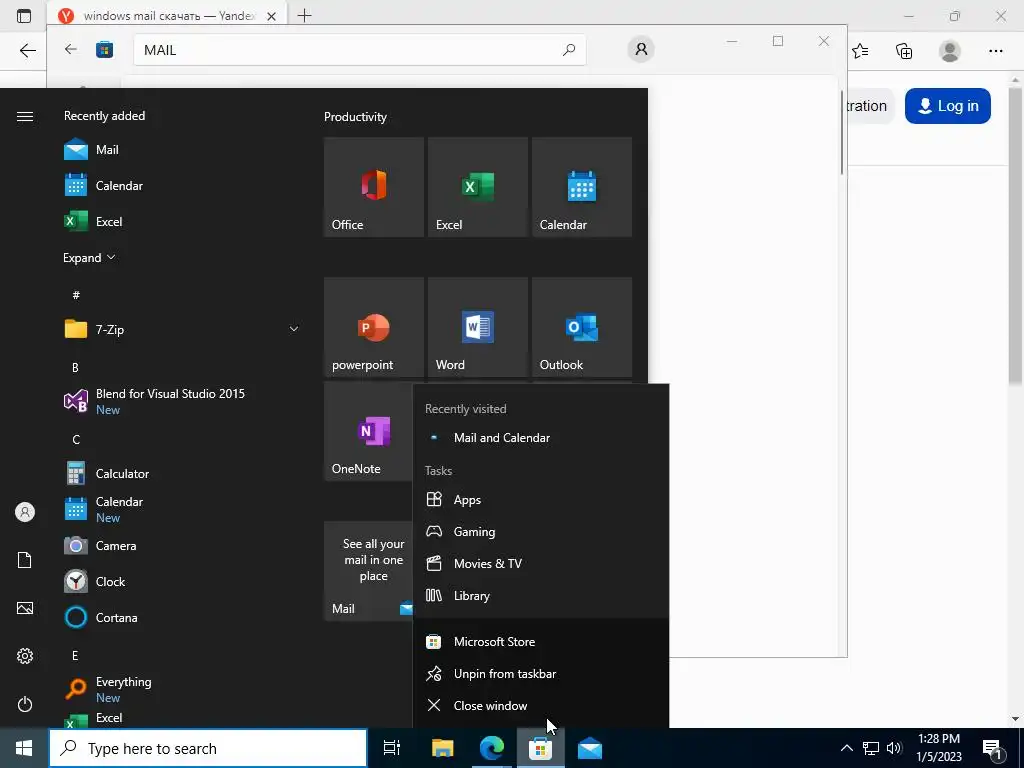Click the Office tile

click(374, 187)
